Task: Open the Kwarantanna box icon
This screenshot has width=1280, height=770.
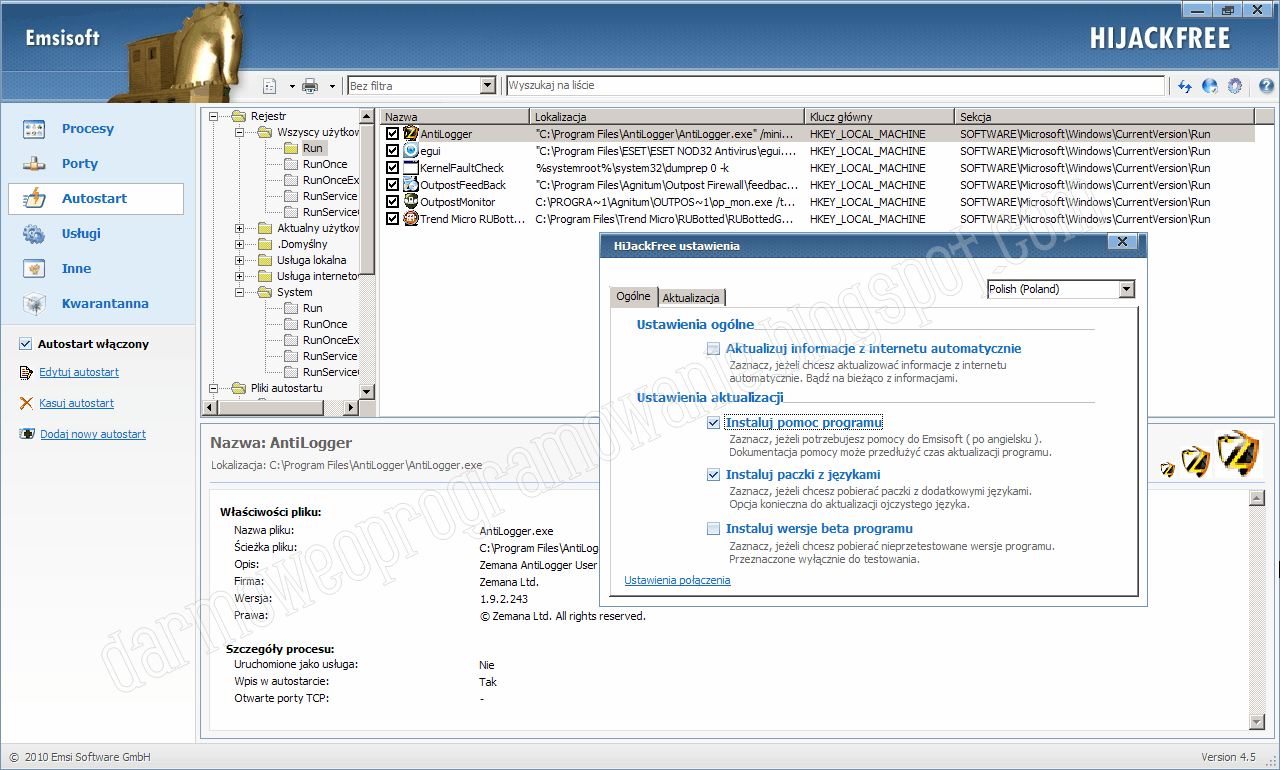Action: point(34,304)
